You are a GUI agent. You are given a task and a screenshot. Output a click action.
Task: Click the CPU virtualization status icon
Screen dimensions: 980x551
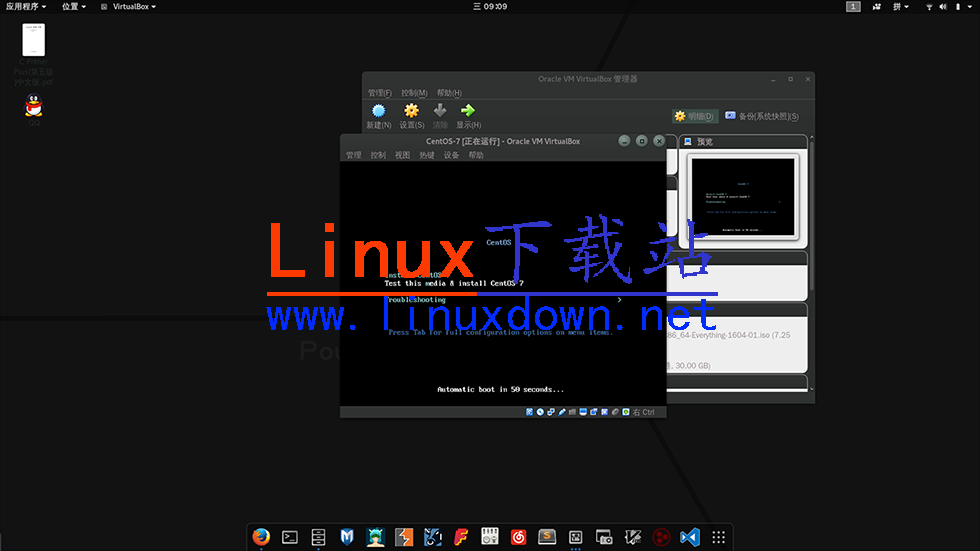click(x=604, y=412)
